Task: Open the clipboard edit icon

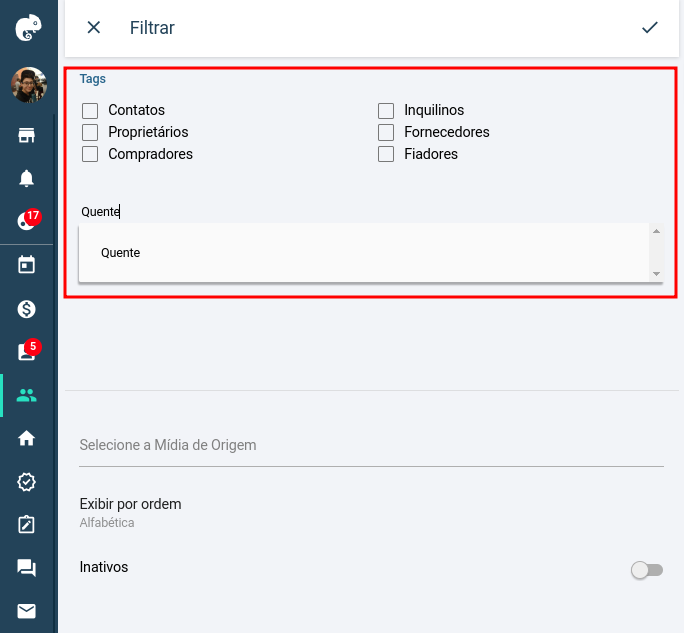Action: coord(27,524)
